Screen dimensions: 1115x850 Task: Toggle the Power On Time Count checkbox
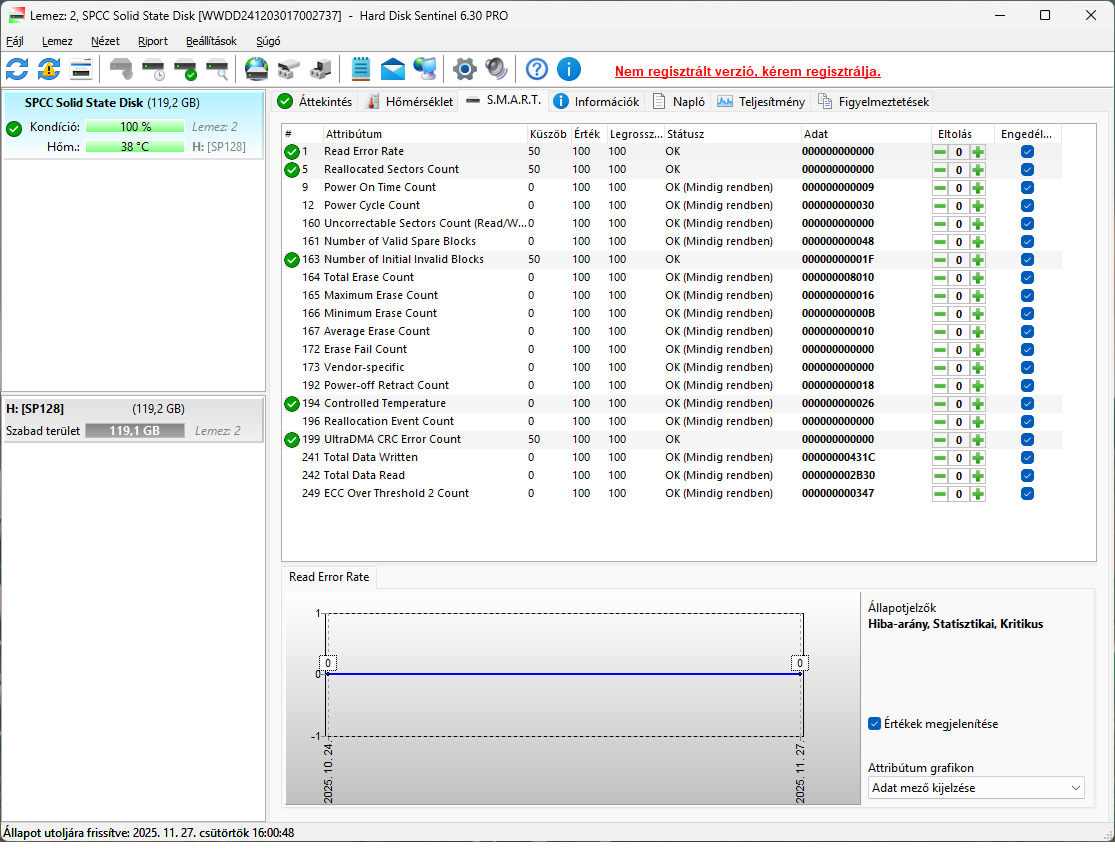tap(1027, 188)
